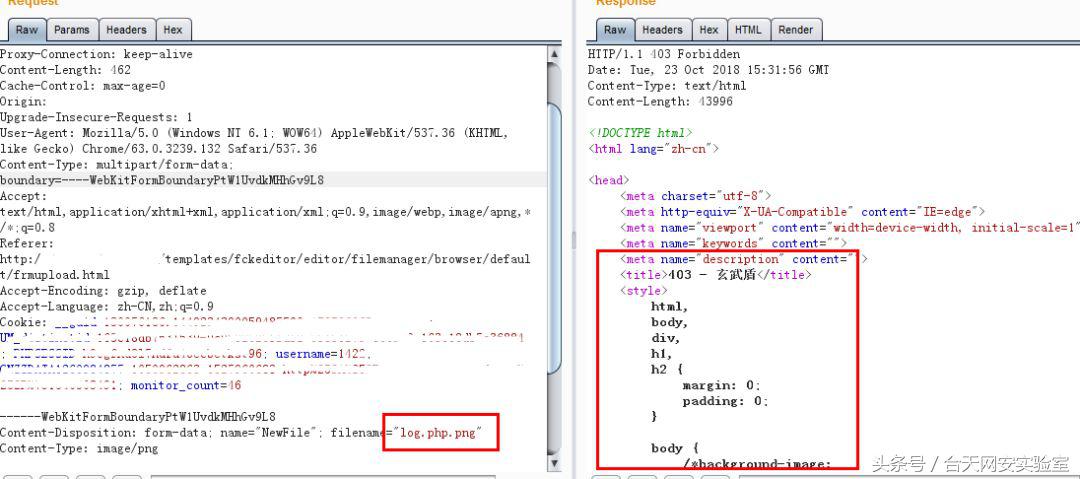Click the 'h2 {' selector line
Image resolution: width=1080 pixels, height=479 pixels.
[665, 369]
